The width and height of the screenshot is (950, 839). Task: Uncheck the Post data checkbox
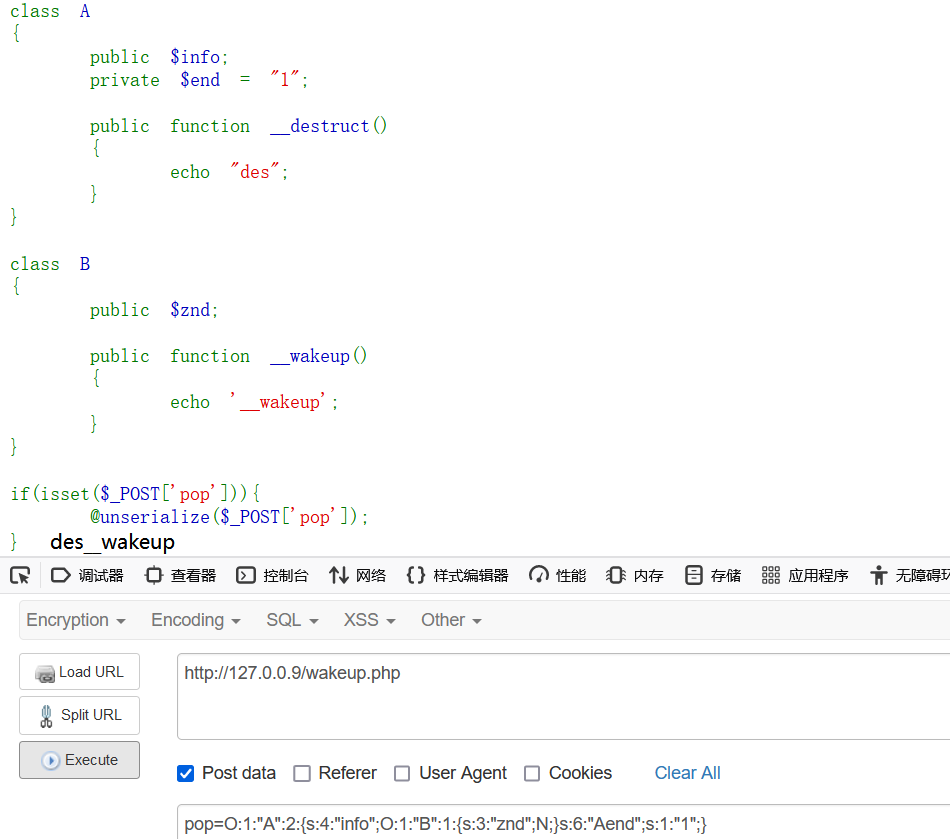(185, 774)
